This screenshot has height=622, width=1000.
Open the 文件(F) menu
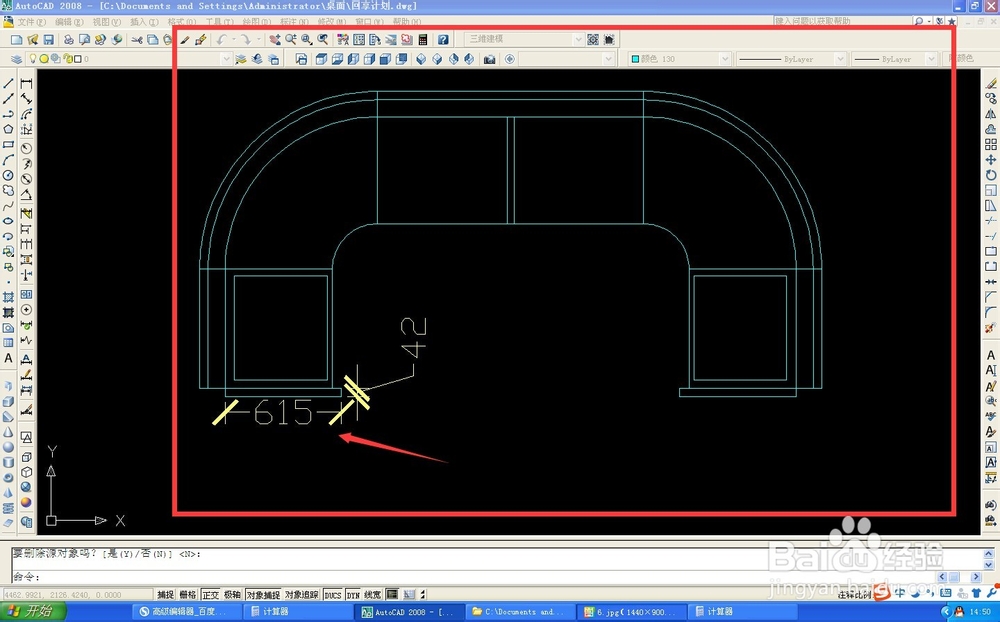[31, 22]
